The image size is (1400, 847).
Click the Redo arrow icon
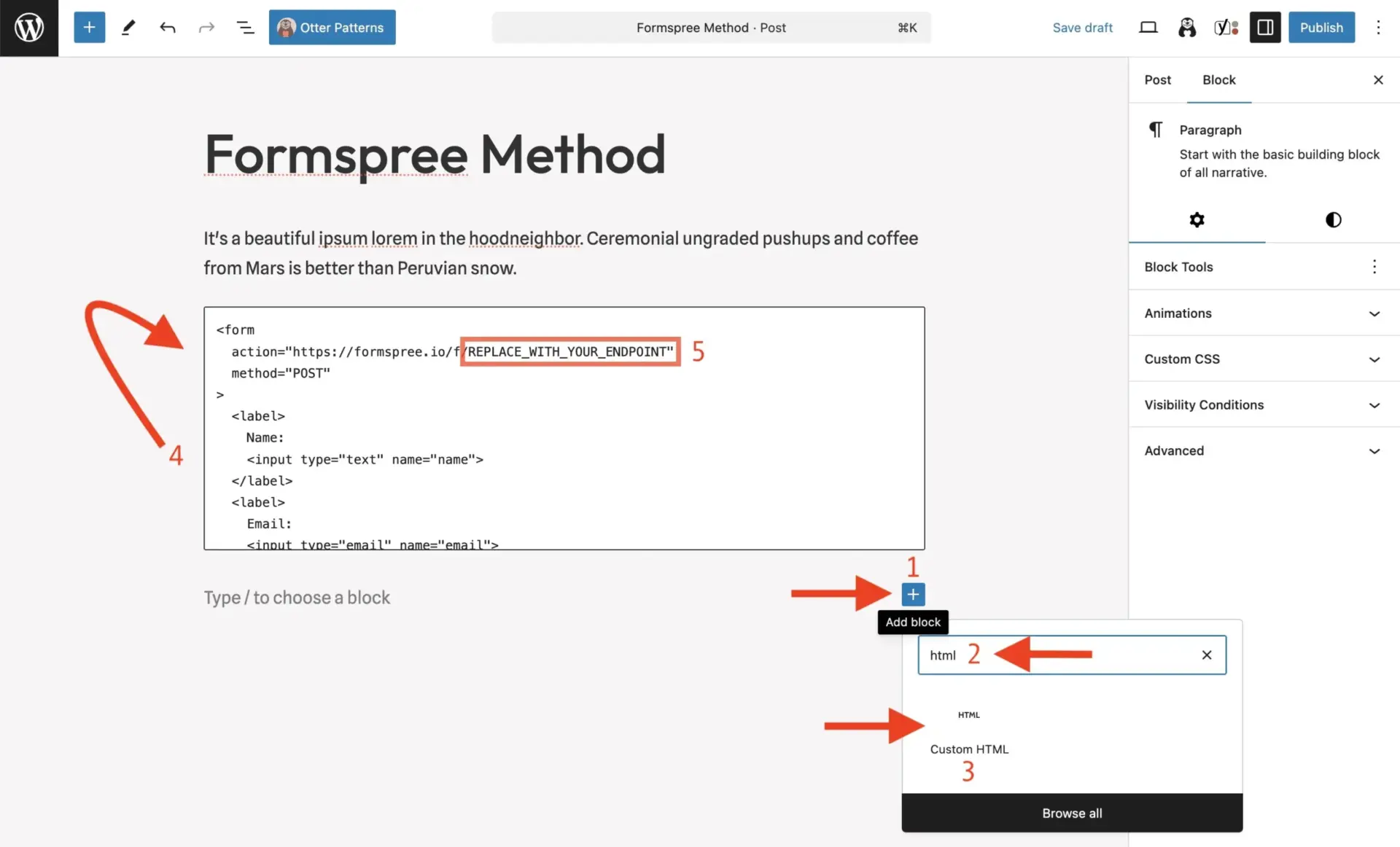click(x=206, y=27)
